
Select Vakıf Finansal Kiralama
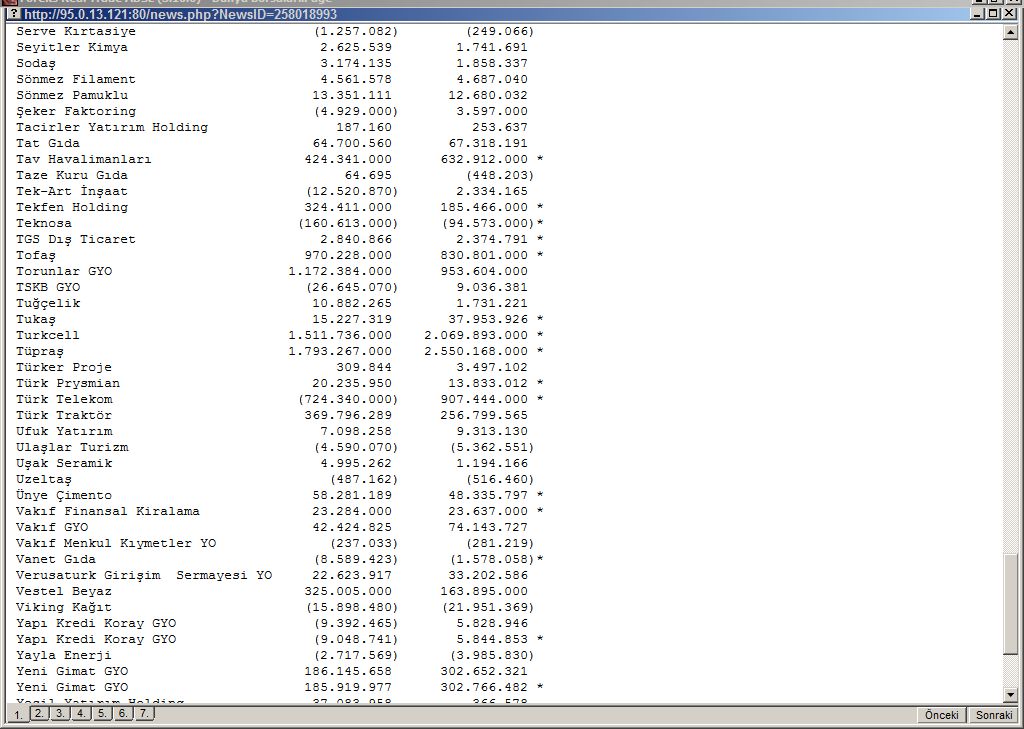tap(108, 511)
